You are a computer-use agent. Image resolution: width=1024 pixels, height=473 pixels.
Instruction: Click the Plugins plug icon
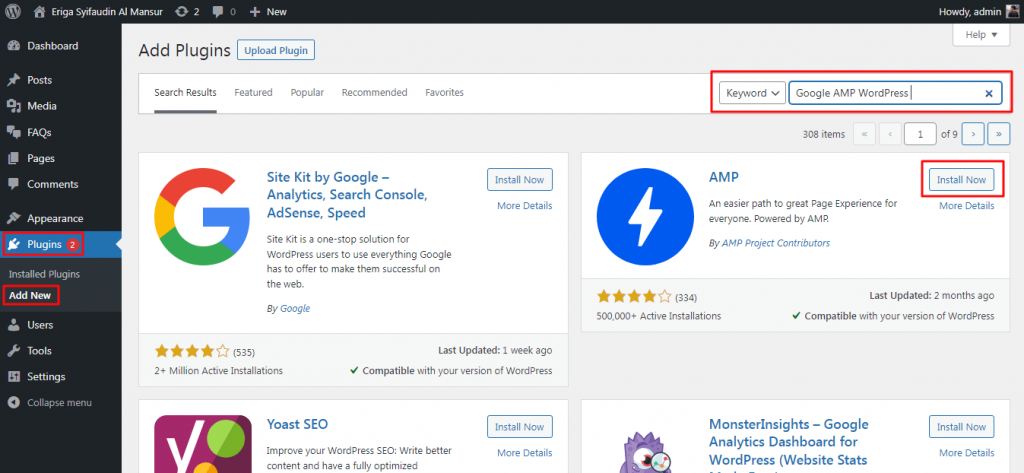coord(13,244)
